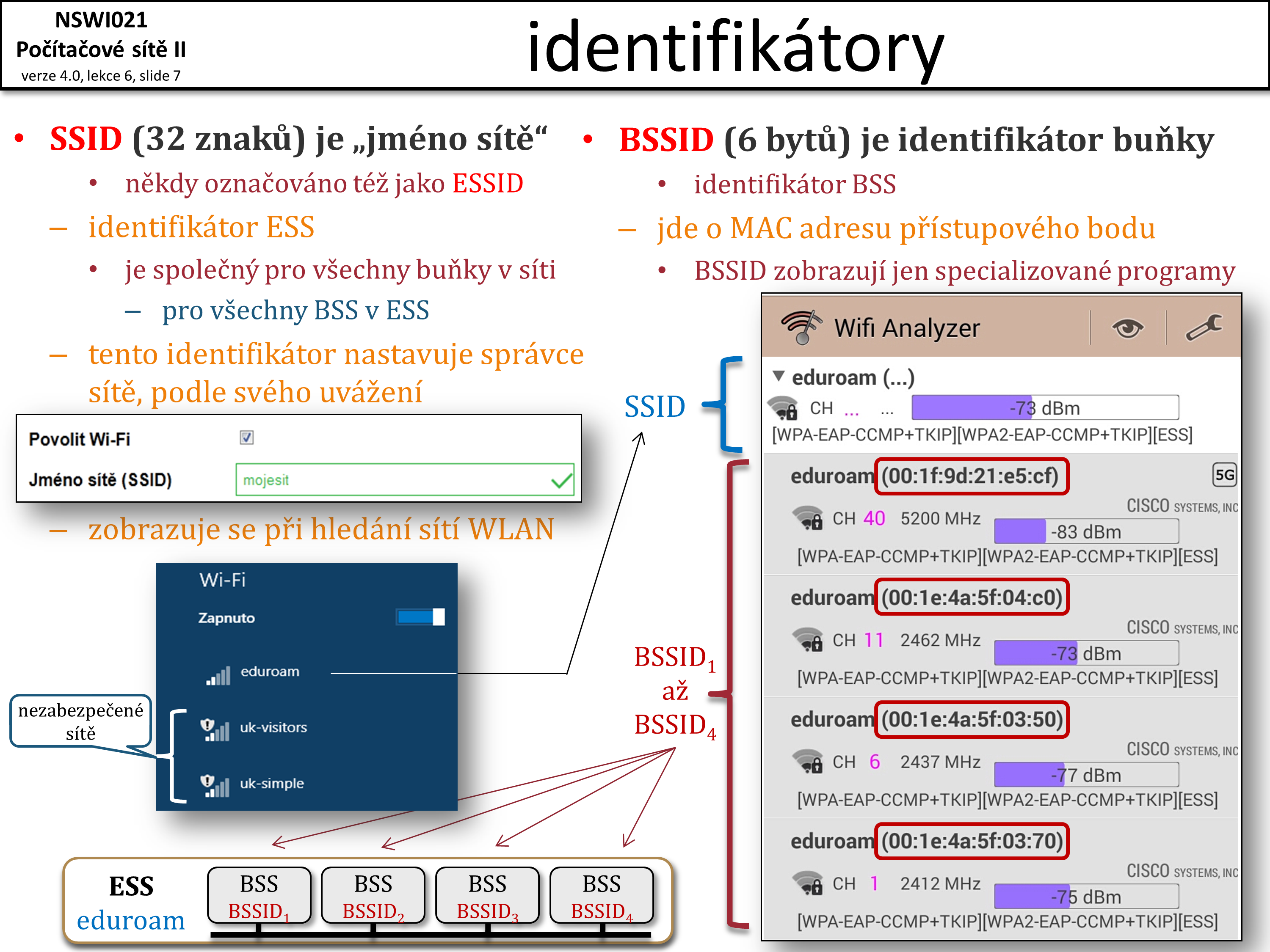Click the uk-simple unsecured signal icon
Viewport: 1270px width, 952px height.
[x=215, y=786]
